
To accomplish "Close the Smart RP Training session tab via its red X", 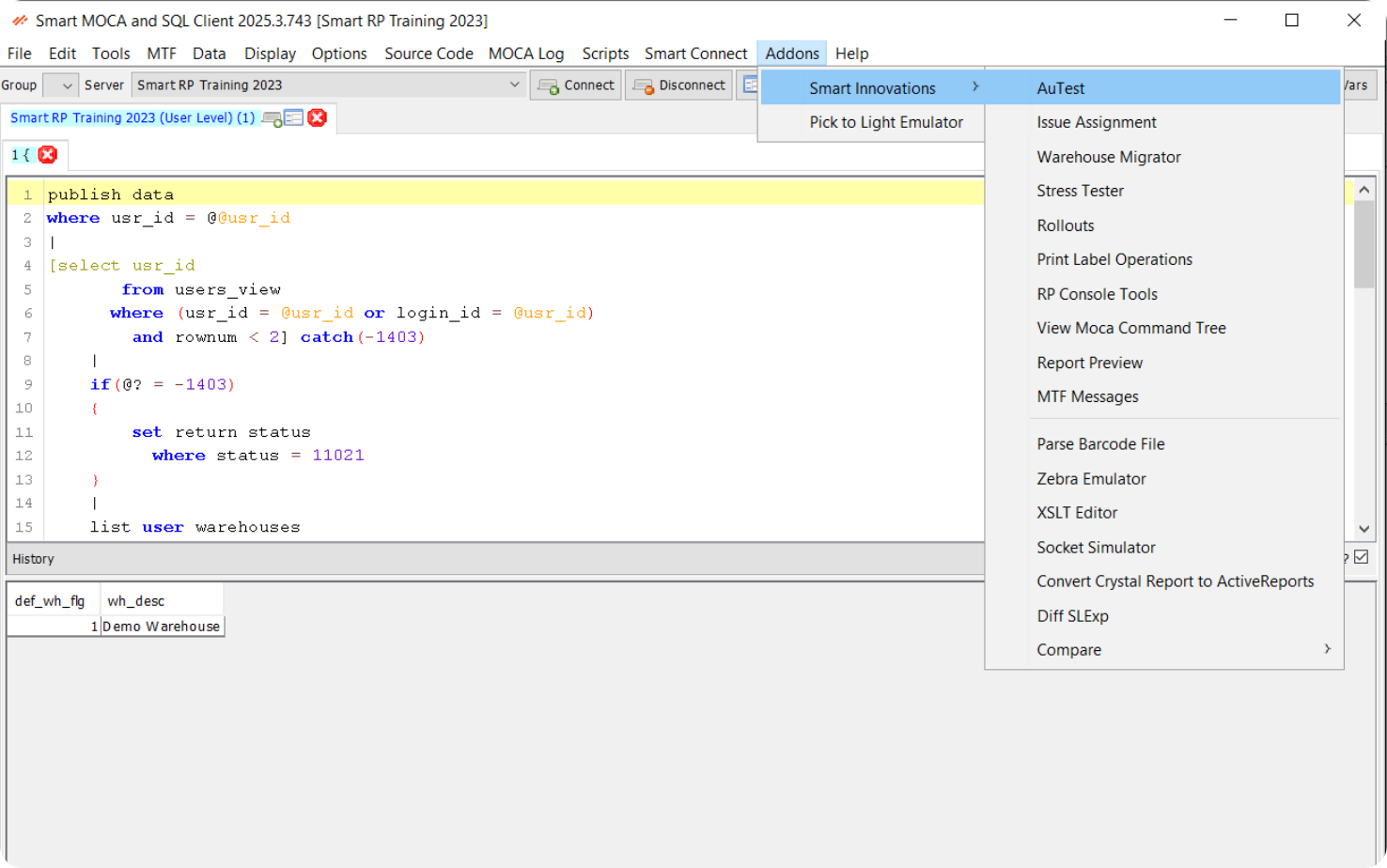I will [x=317, y=118].
